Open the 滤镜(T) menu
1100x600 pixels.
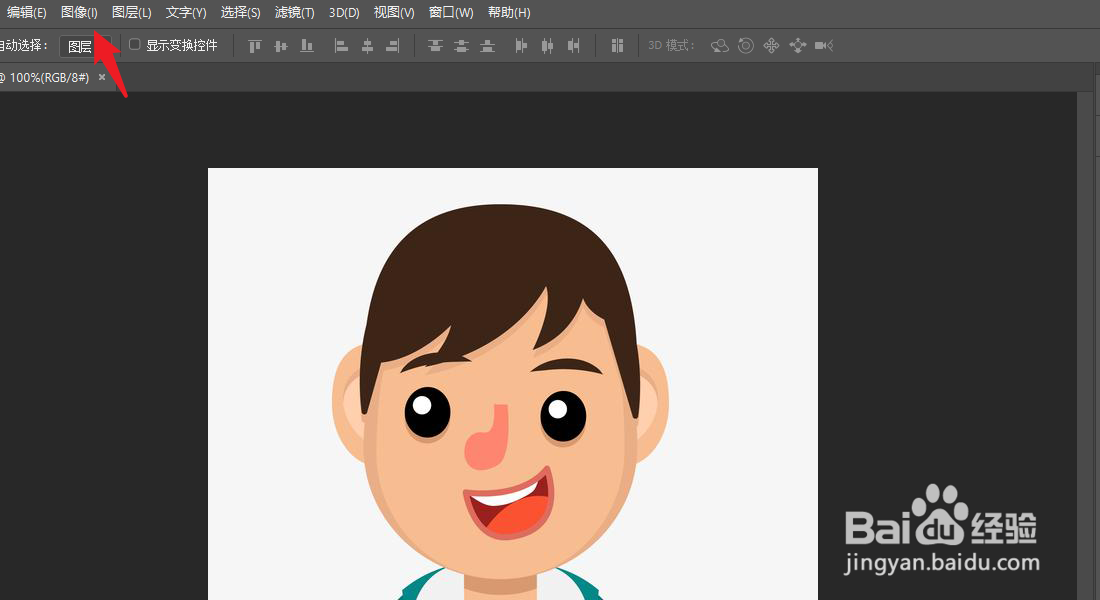click(295, 13)
